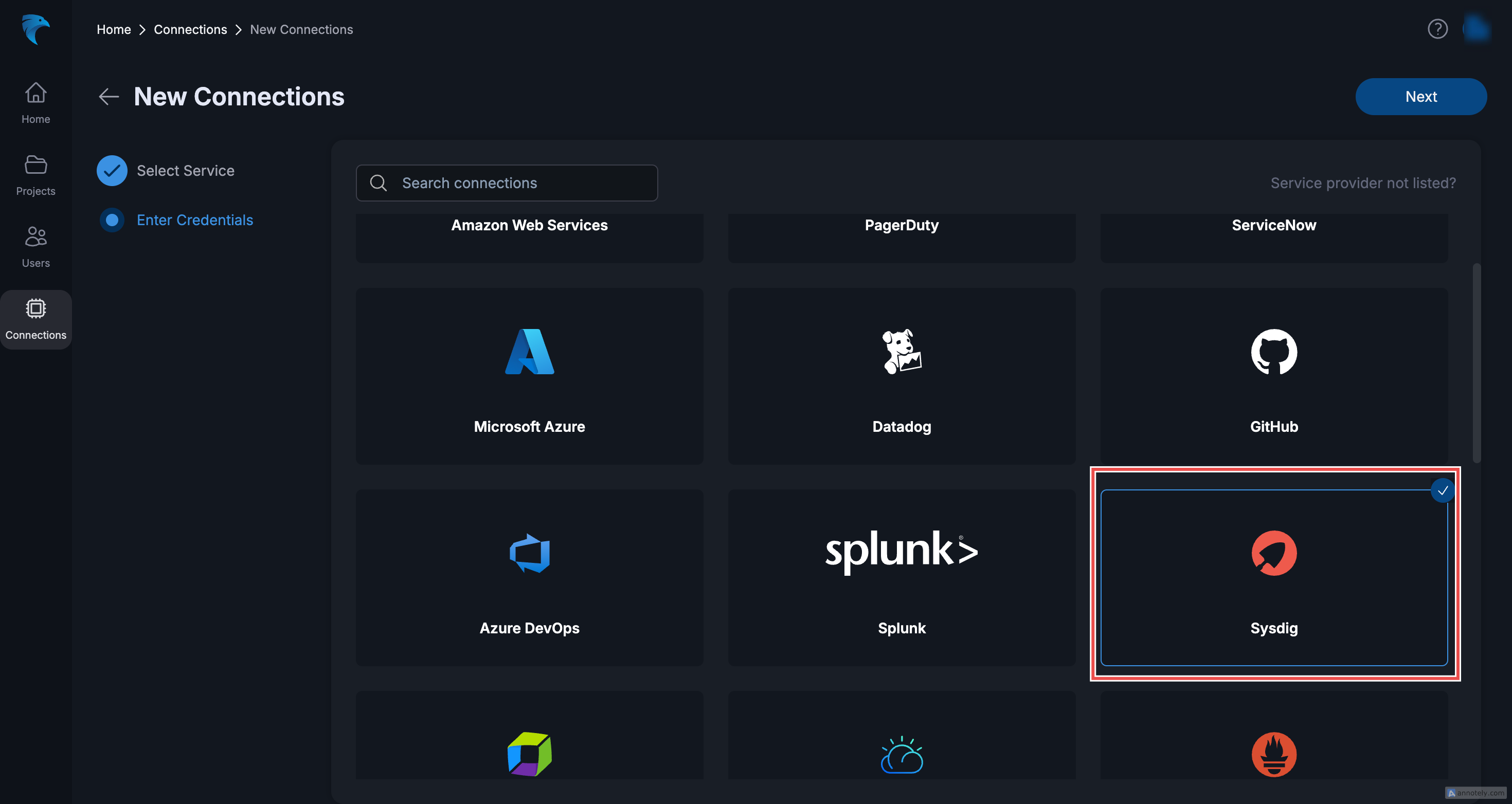
Task: Choose the Splunk logo card
Action: 901,552
